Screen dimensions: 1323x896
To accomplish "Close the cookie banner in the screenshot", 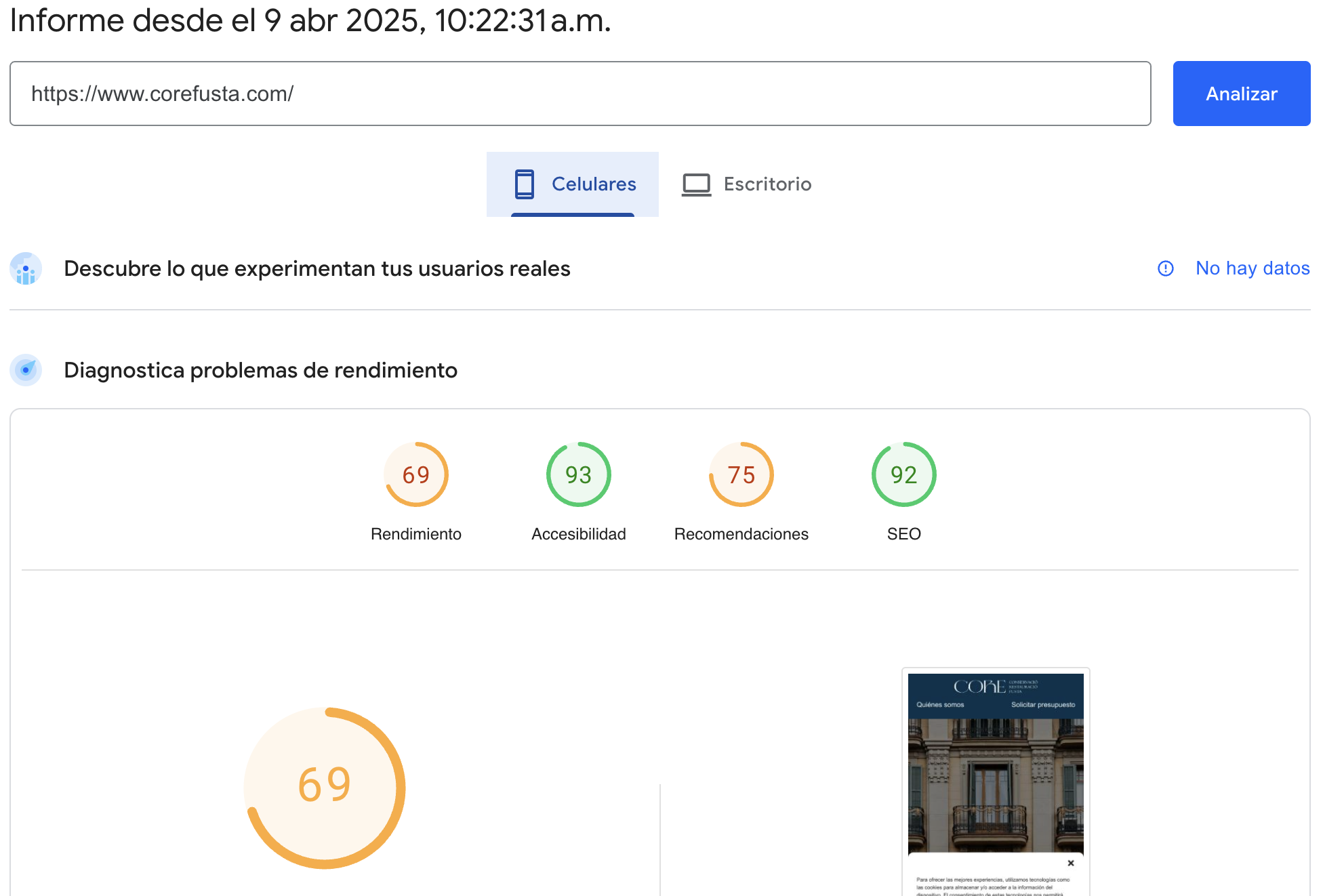I will pyautogui.click(x=1071, y=863).
